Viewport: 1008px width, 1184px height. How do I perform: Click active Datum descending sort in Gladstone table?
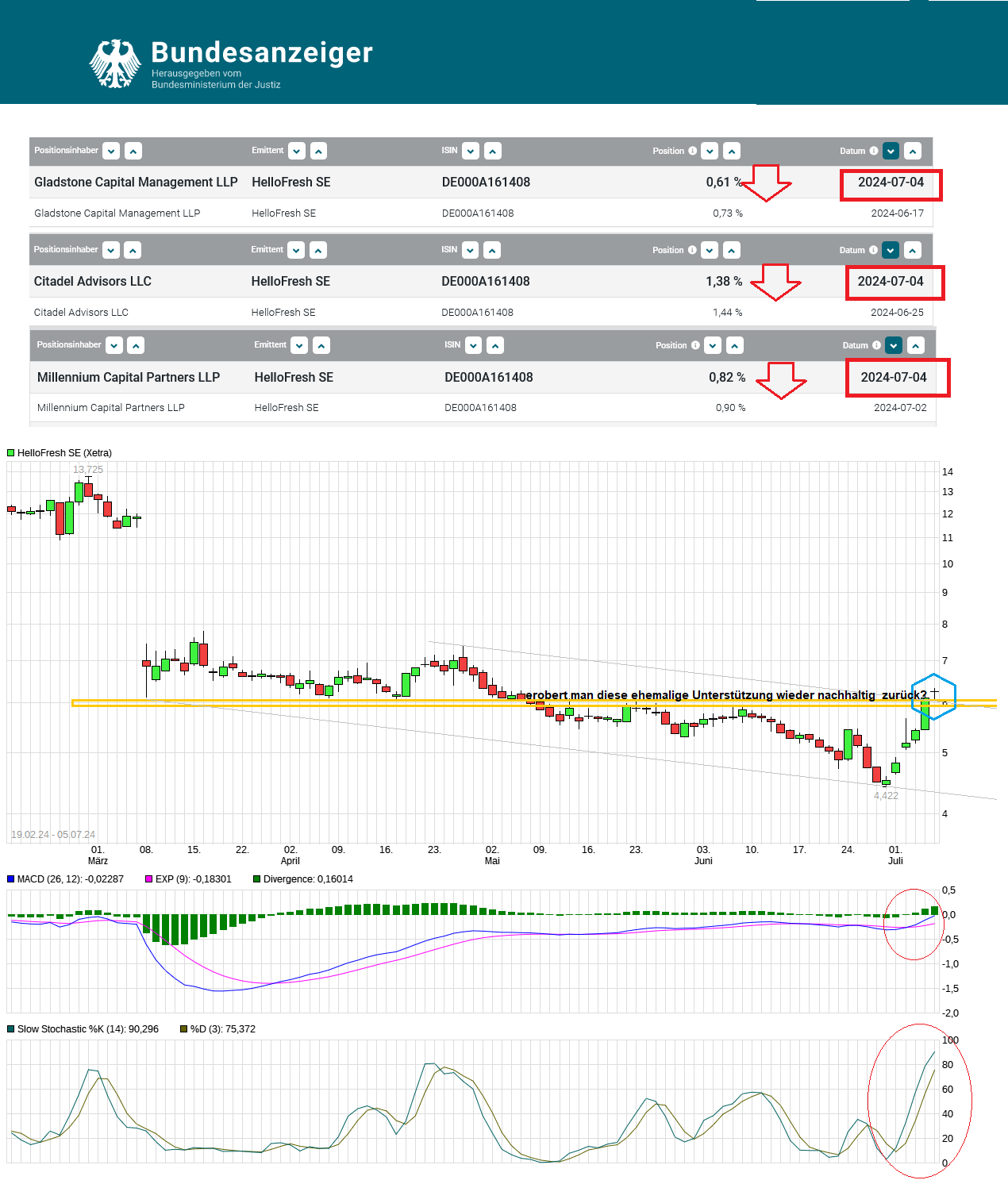tap(891, 151)
